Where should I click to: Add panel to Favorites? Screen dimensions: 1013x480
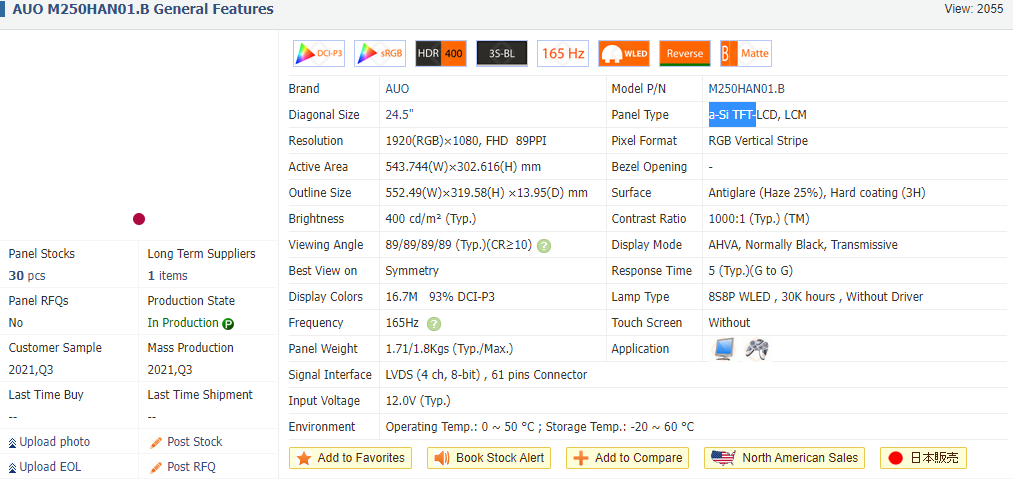click(x=351, y=458)
